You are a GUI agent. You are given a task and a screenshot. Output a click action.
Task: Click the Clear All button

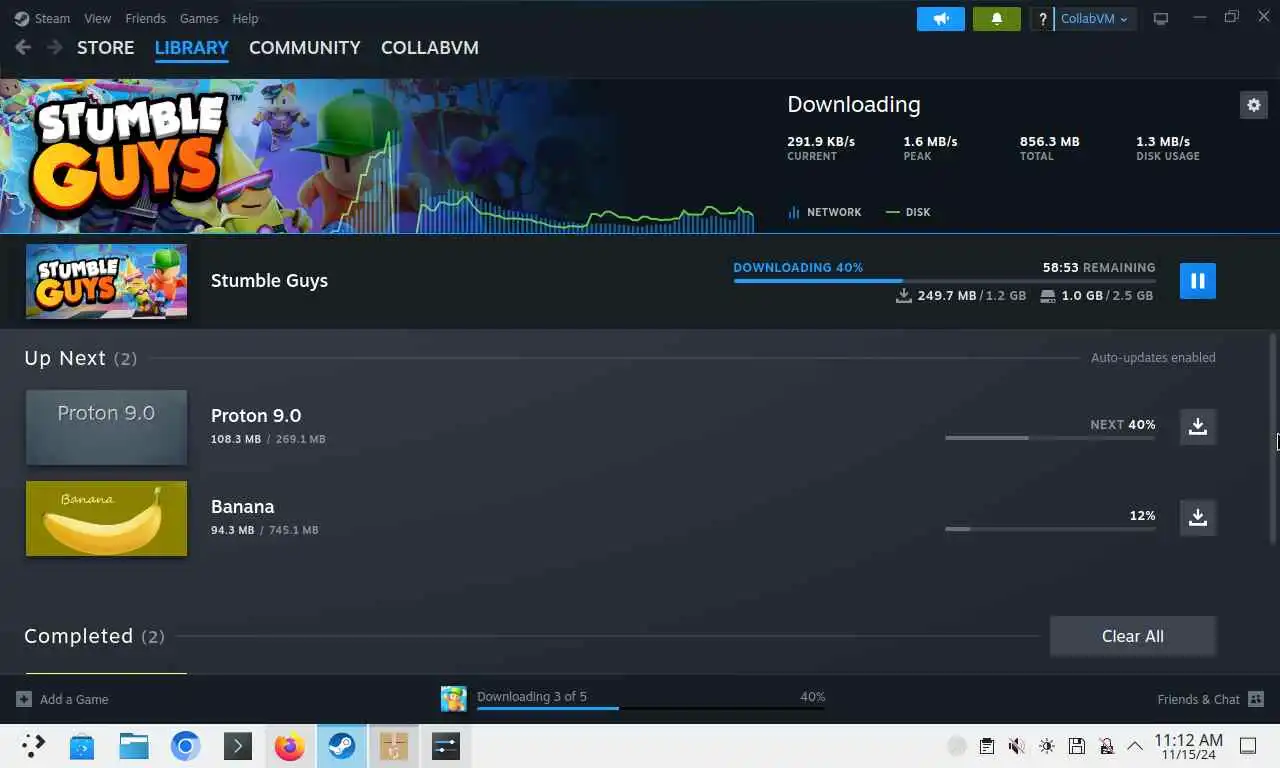click(x=1133, y=636)
